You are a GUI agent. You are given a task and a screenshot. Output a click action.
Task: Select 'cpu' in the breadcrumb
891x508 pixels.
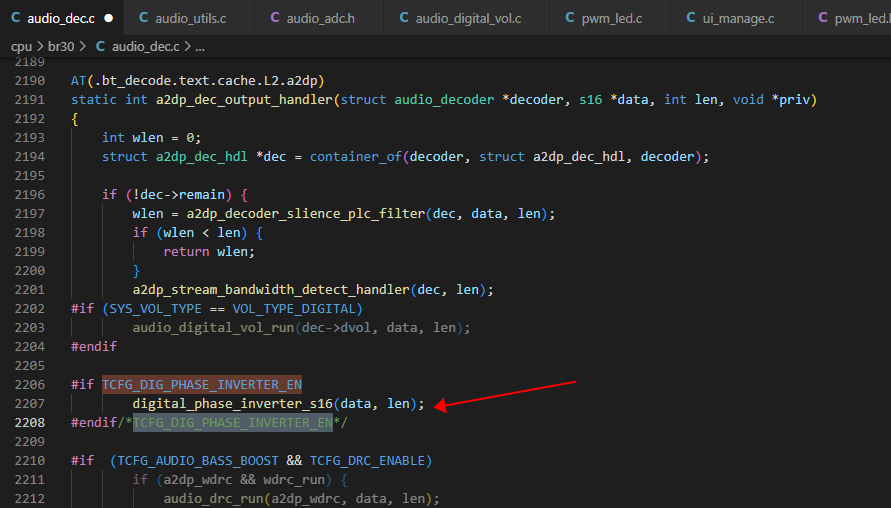[x=22, y=47]
